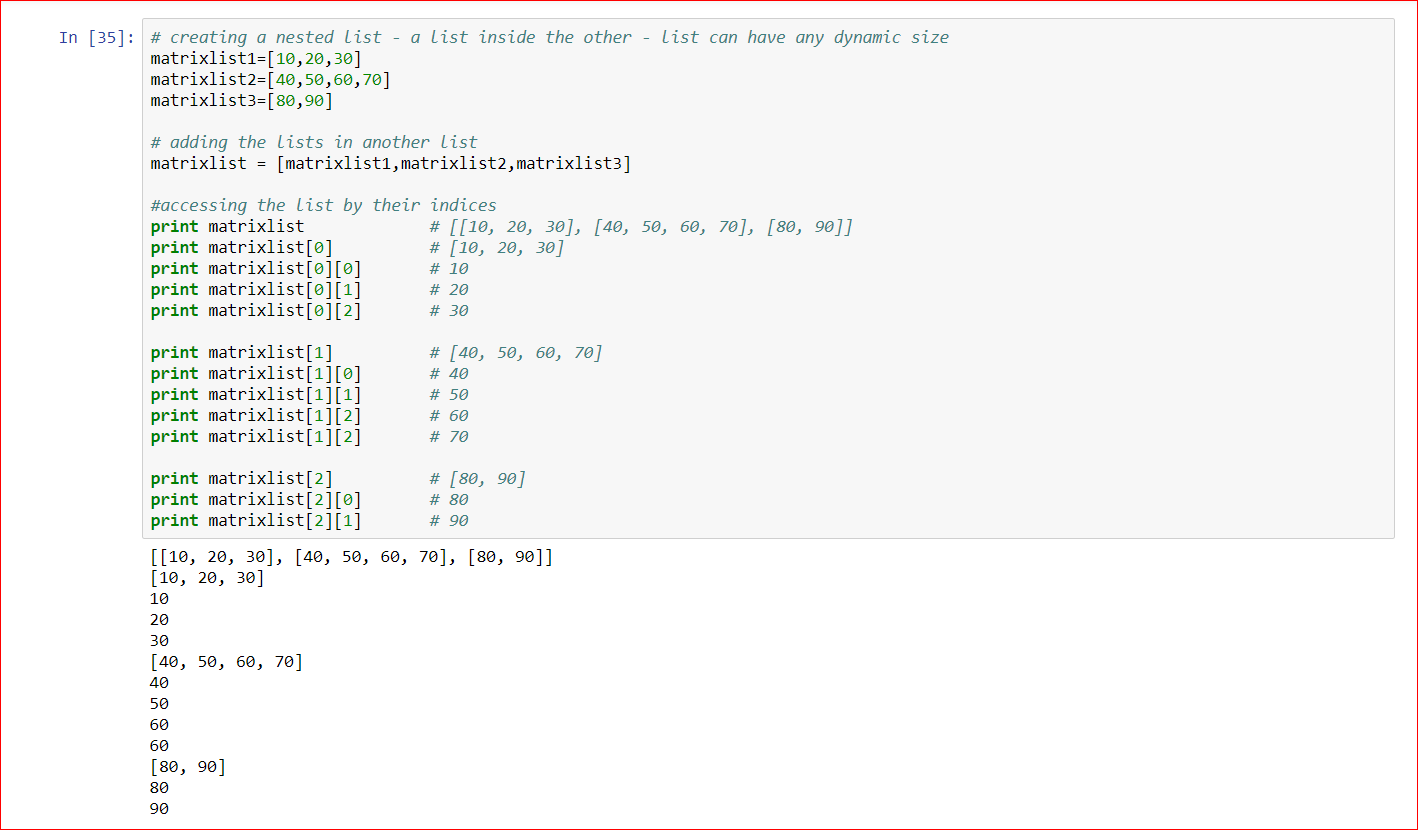Click the matrixlist2=[40,50,60,70] assignment line
Viewport: 1418px width, 830px height.
(x=270, y=80)
